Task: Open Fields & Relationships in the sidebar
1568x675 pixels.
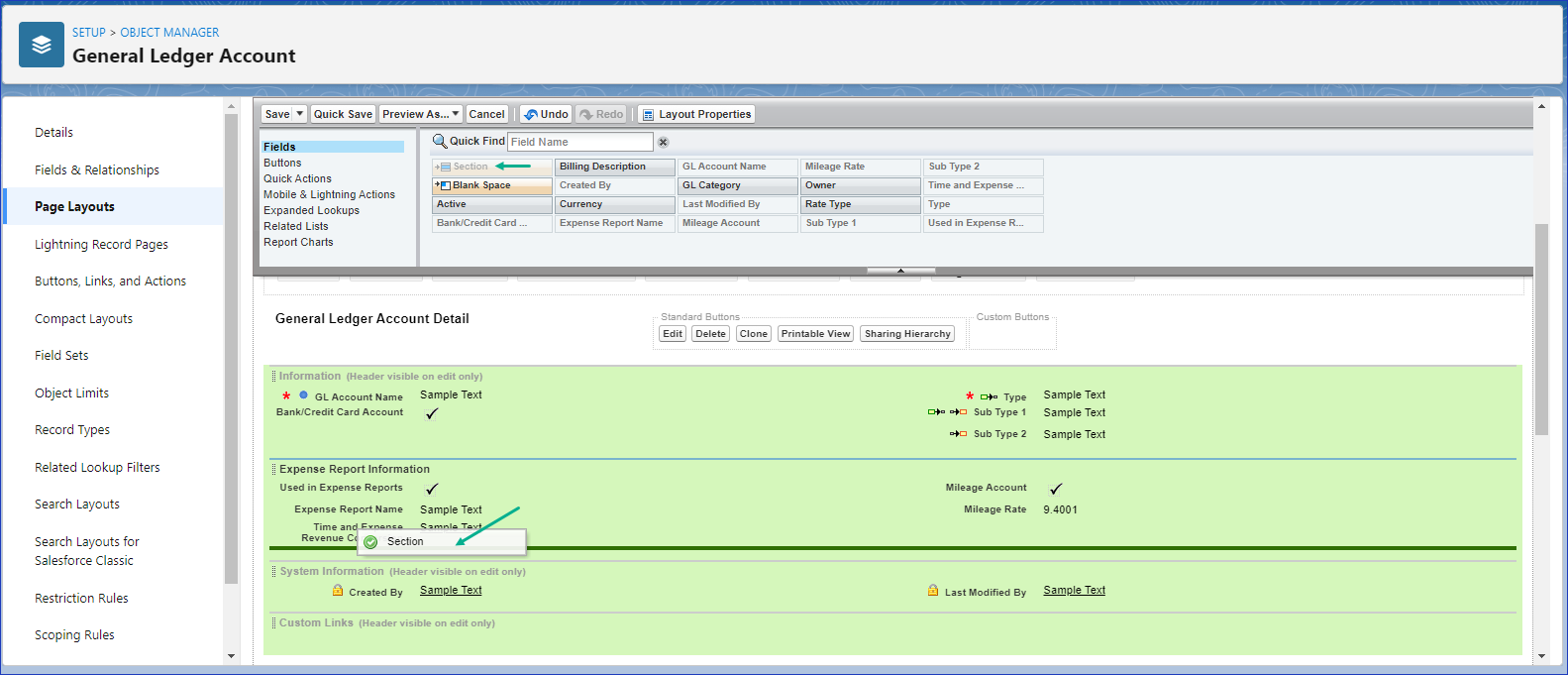Action: tap(97, 169)
